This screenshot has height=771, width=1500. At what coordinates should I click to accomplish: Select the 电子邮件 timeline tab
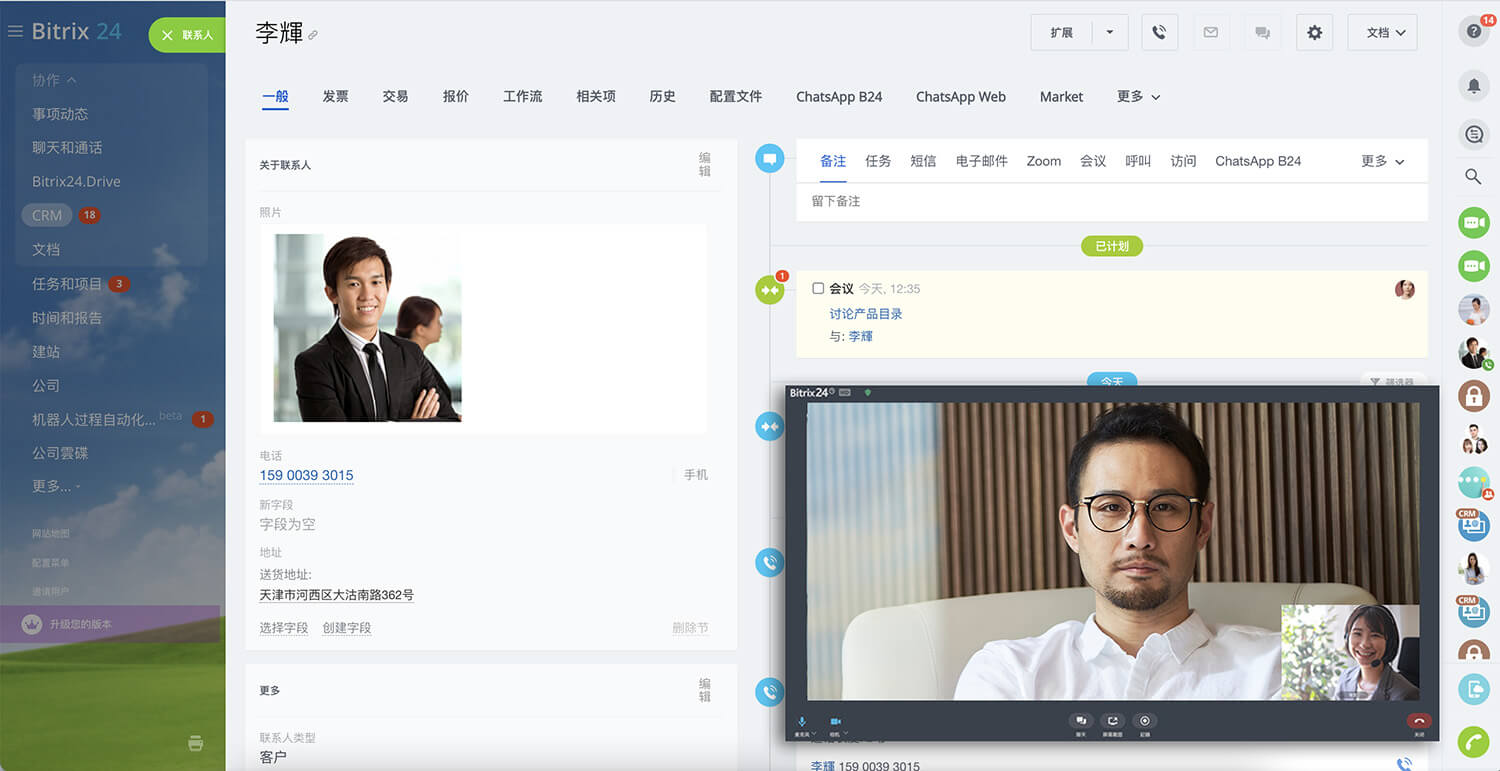[x=981, y=161]
